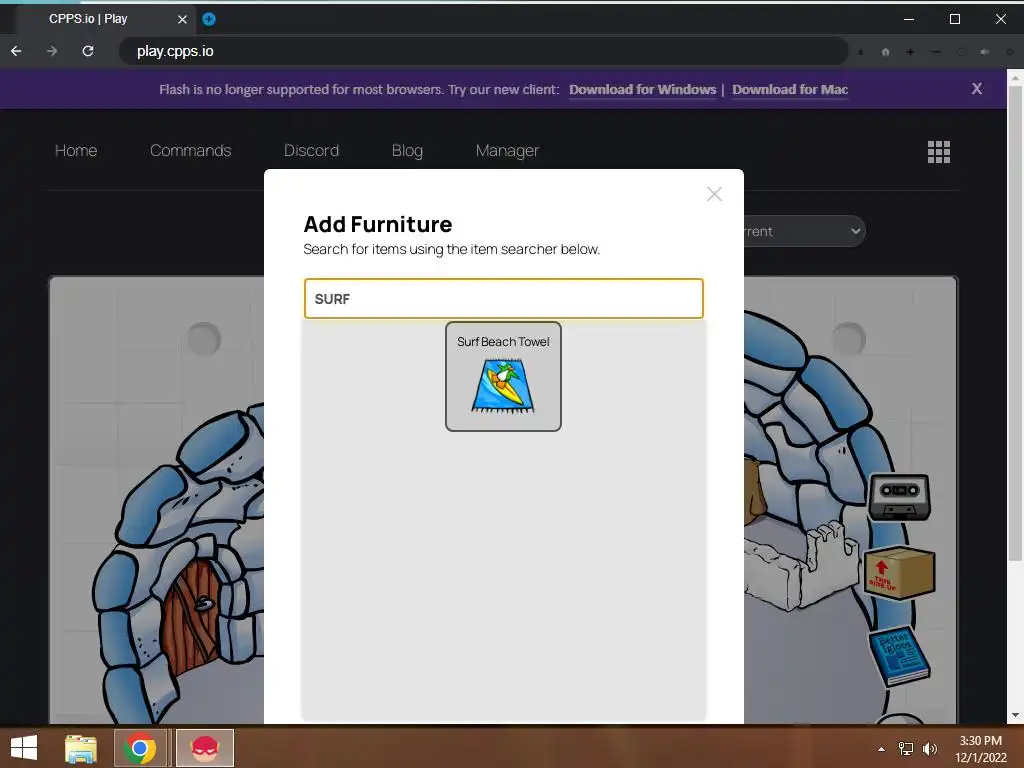Click Download for Mac link
Screen dimensions: 1024x768
(x=790, y=89)
